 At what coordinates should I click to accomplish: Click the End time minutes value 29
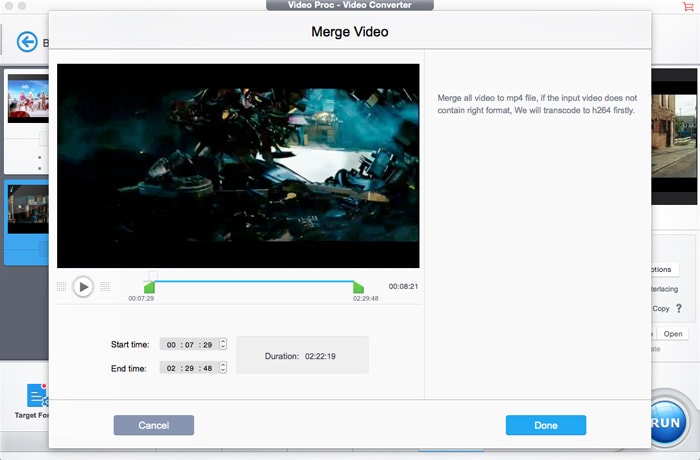pyautogui.click(x=189, y=368)
